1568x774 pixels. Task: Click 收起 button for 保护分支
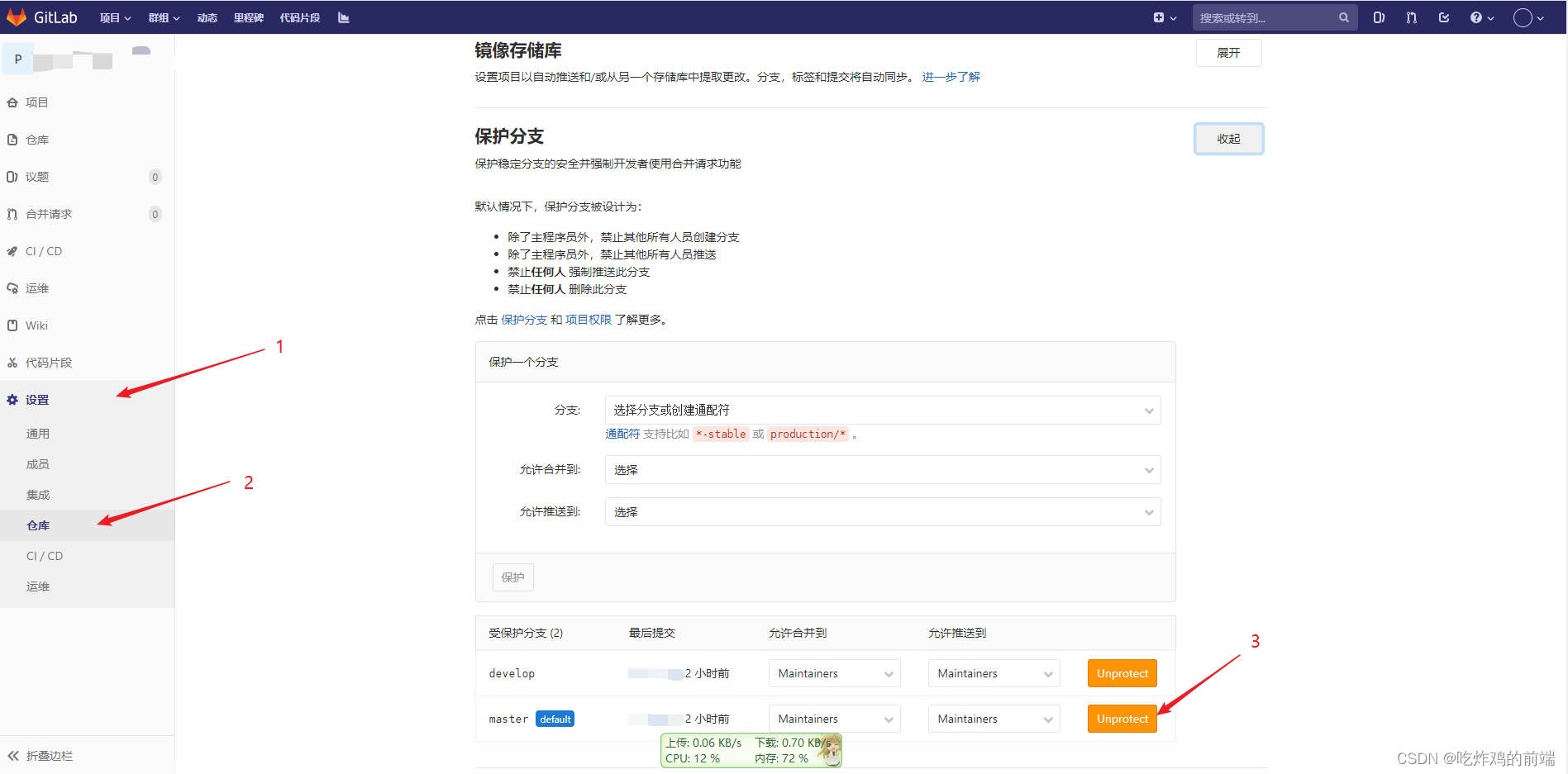click(x=1228, y=139)
